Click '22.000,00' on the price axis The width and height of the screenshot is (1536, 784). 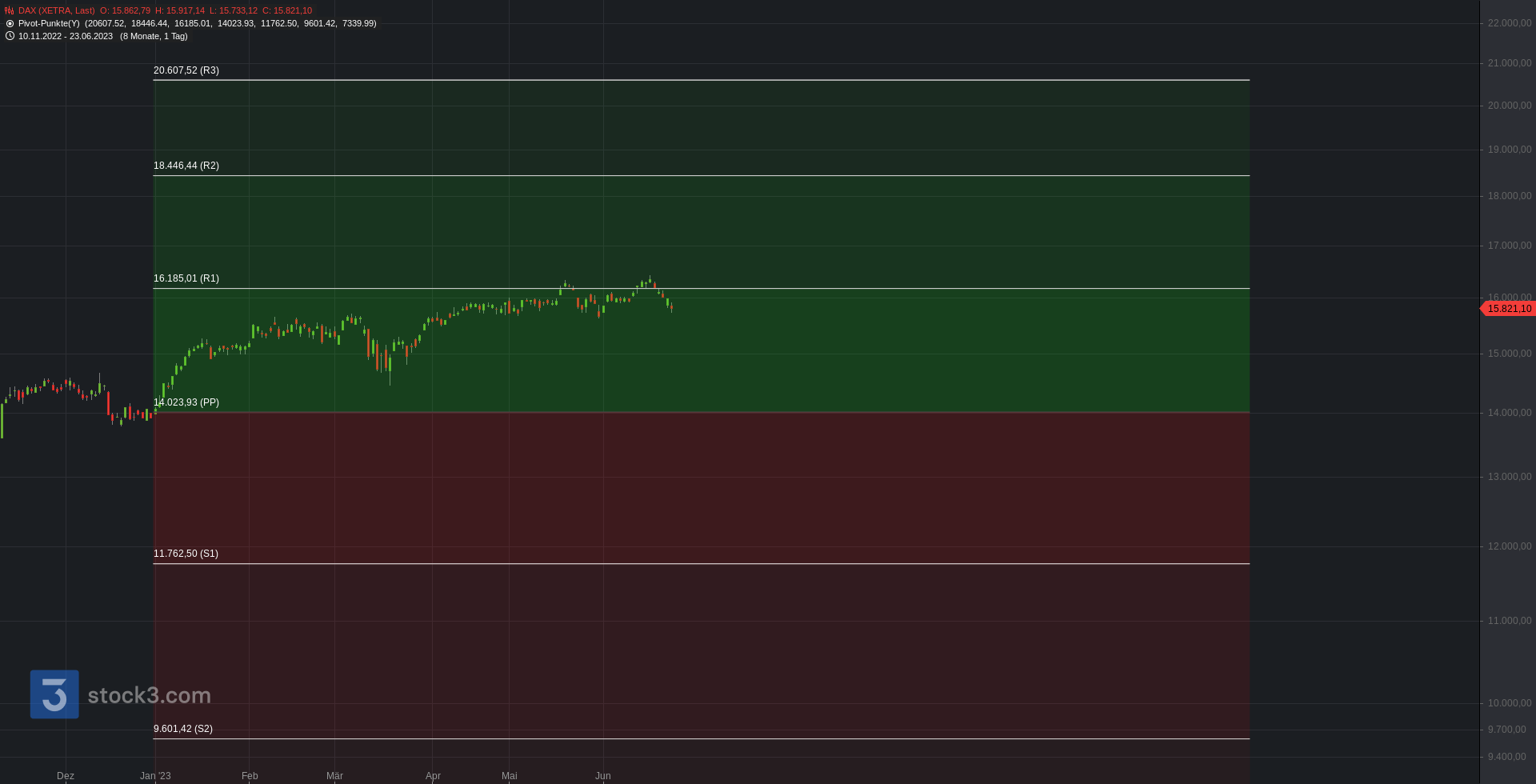[x=1510, y=23]
